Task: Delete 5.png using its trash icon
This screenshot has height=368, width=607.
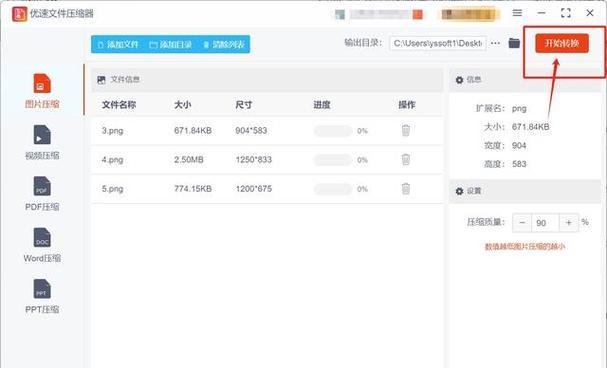Action: 406,188
